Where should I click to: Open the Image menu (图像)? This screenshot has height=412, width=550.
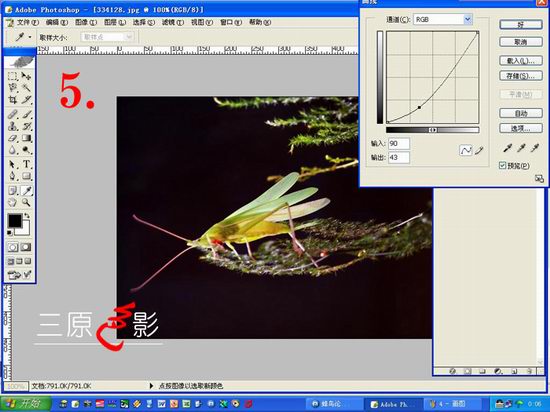(86, 22)
